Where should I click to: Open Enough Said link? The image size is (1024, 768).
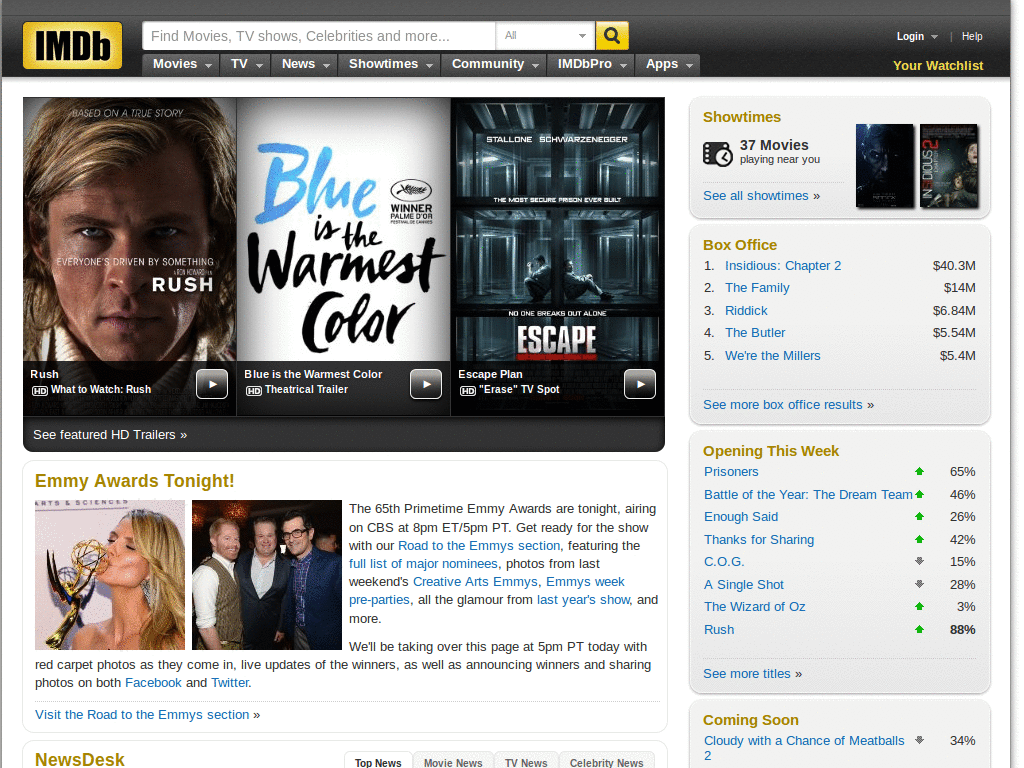pyautogui.click(x=741, y=517)
